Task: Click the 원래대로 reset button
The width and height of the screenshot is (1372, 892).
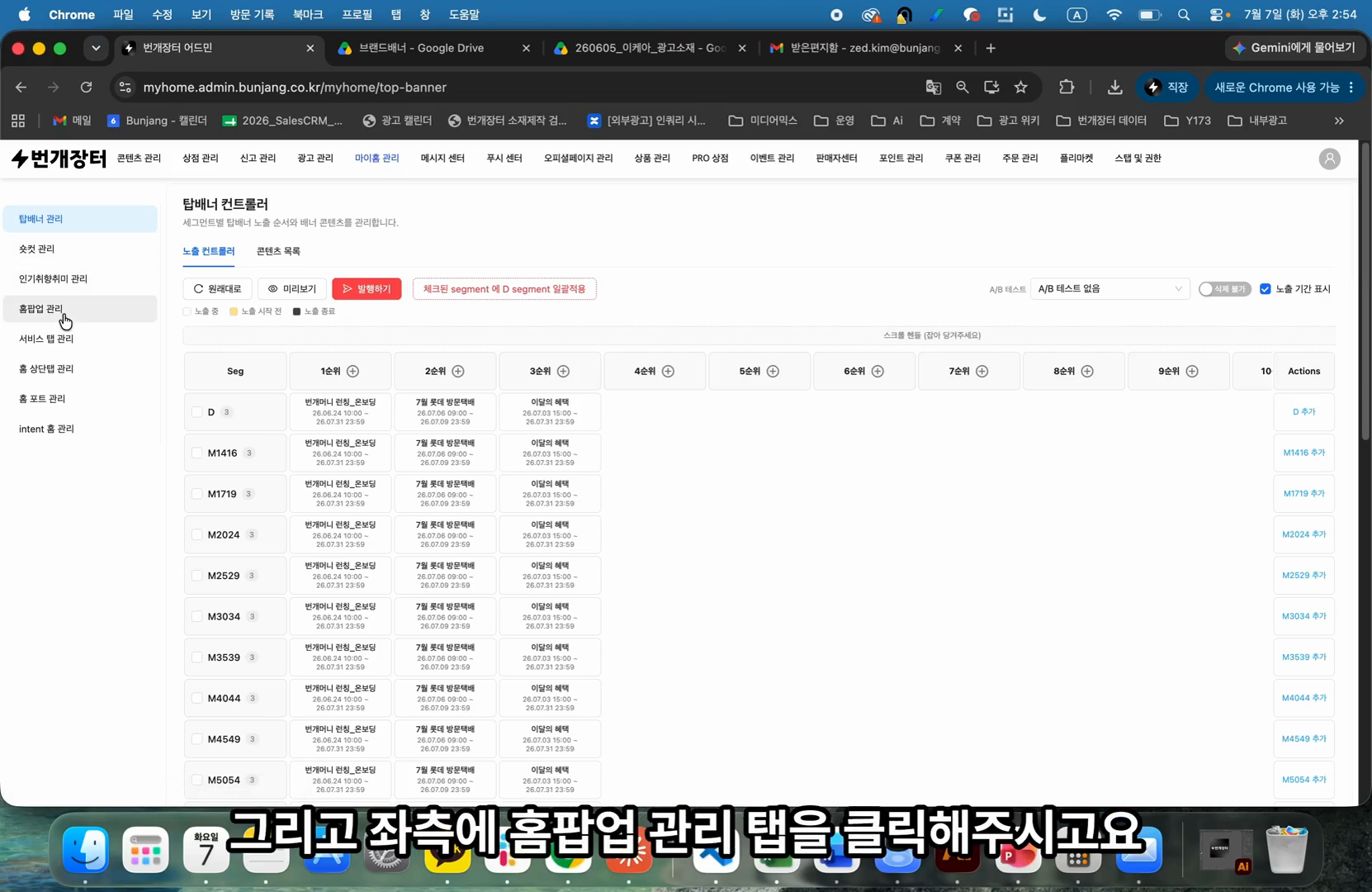Action: pyautogui.click(x=217, y=289)
